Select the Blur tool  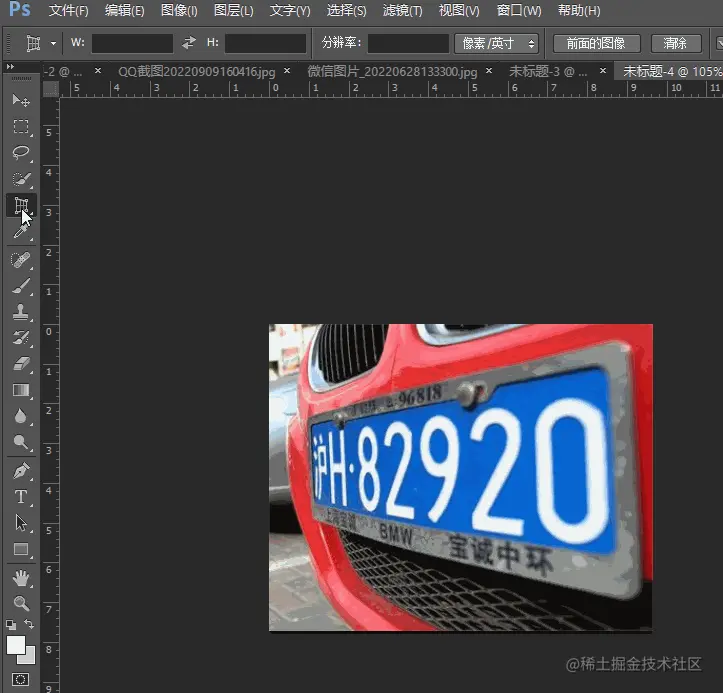tap(21, 416)
